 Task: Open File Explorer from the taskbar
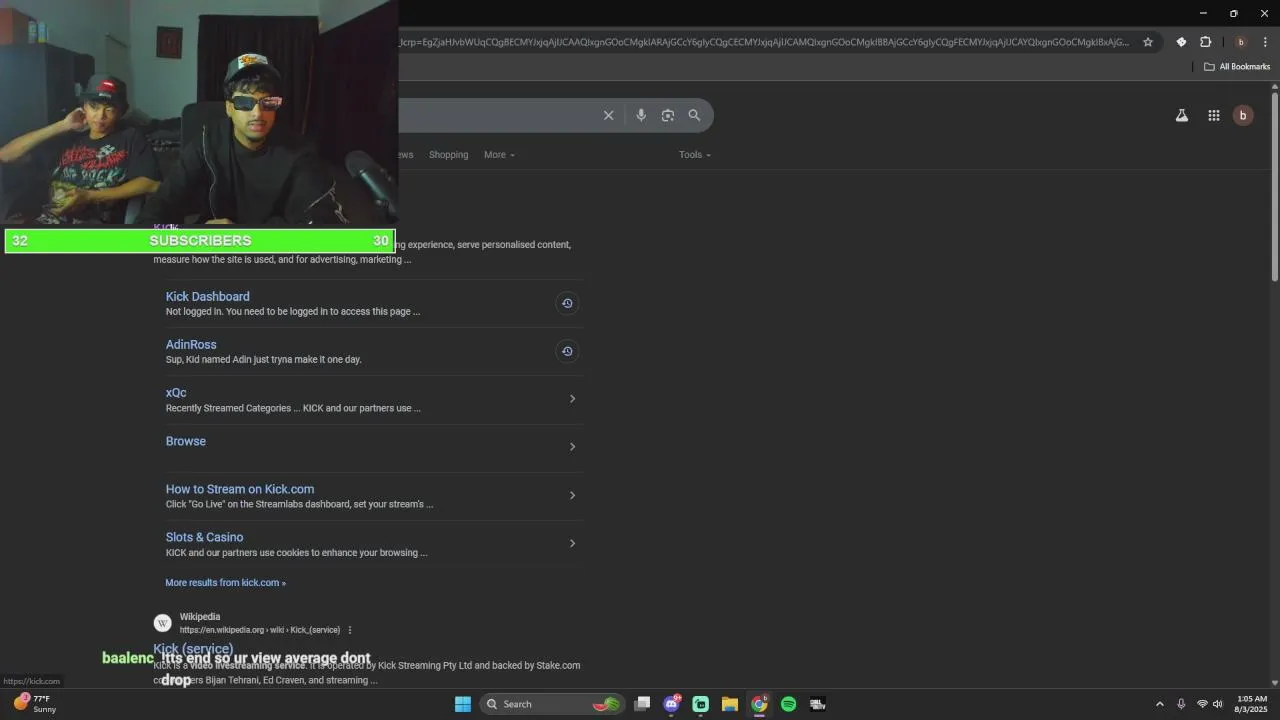[x=730, y=704]
